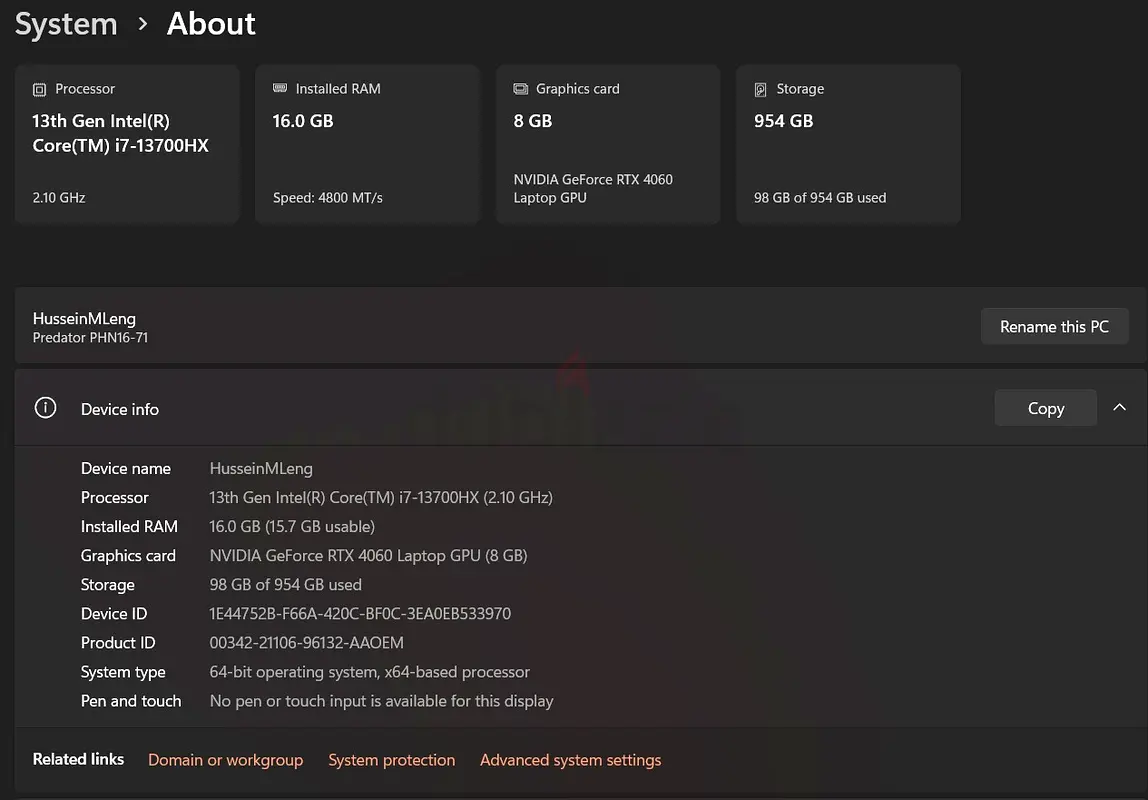Click the Storage drive icon
Screen dimensions: 1148x800
pos(760,89)
